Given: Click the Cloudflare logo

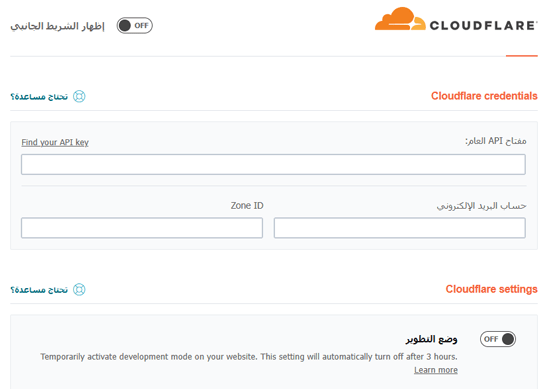Looking at the screenshot, I should (456, 19).
